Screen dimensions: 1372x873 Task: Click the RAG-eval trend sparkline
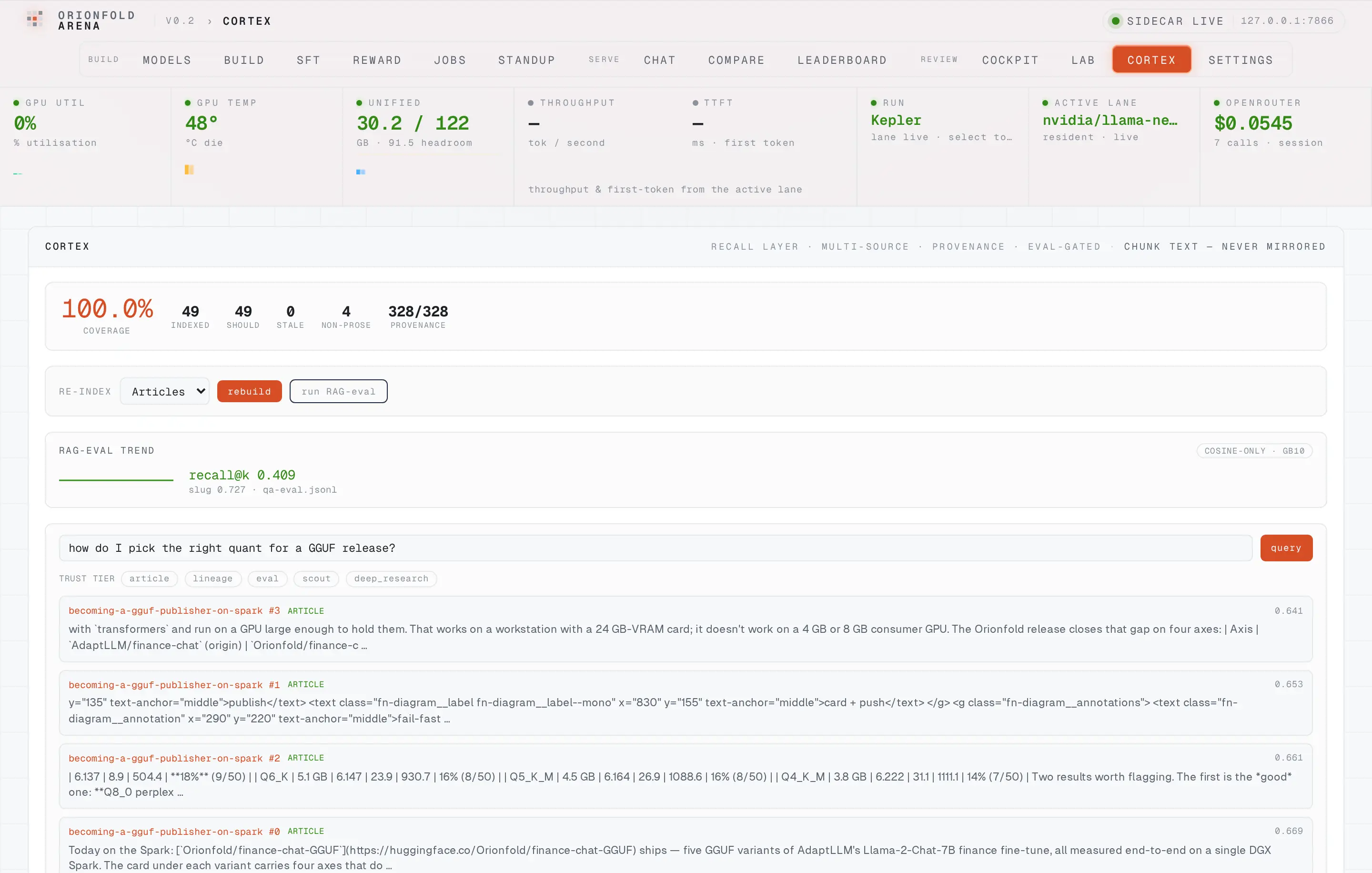[x=116, y=480]
